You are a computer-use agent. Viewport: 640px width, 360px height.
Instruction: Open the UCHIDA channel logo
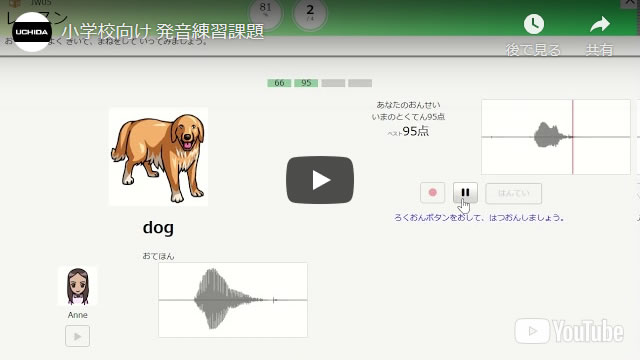pos(32,32)
